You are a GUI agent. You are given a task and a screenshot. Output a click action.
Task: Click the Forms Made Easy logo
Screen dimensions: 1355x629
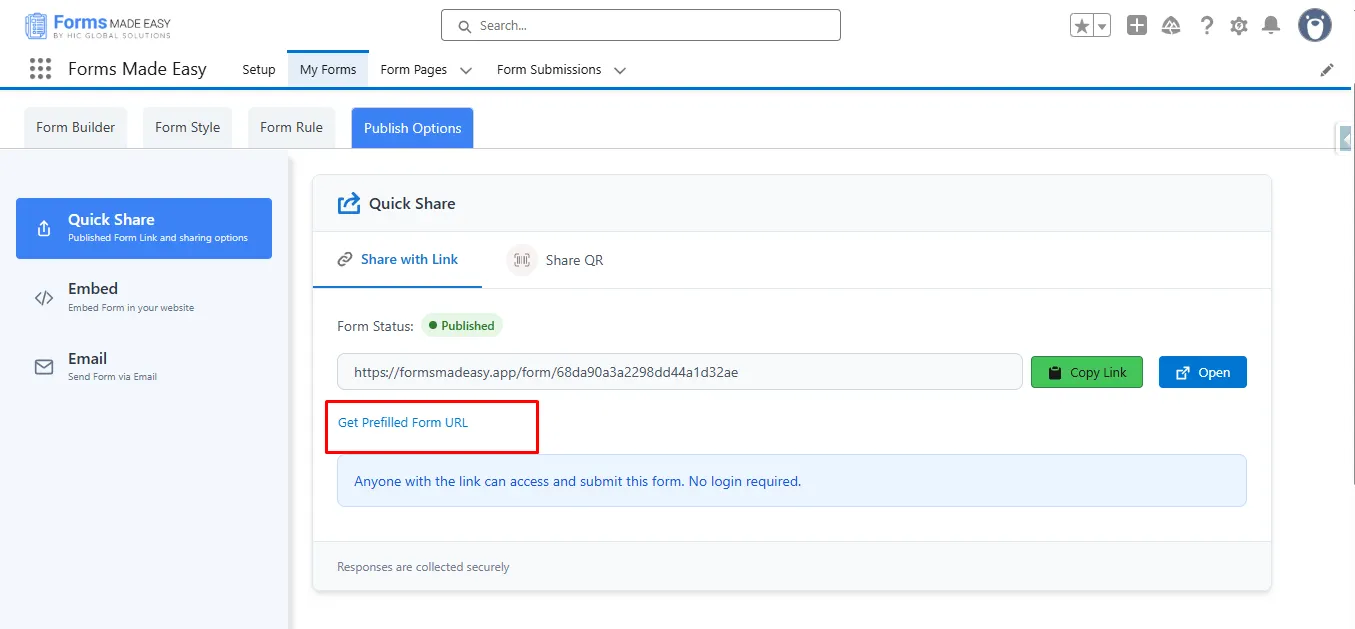[x=98, y=25]
